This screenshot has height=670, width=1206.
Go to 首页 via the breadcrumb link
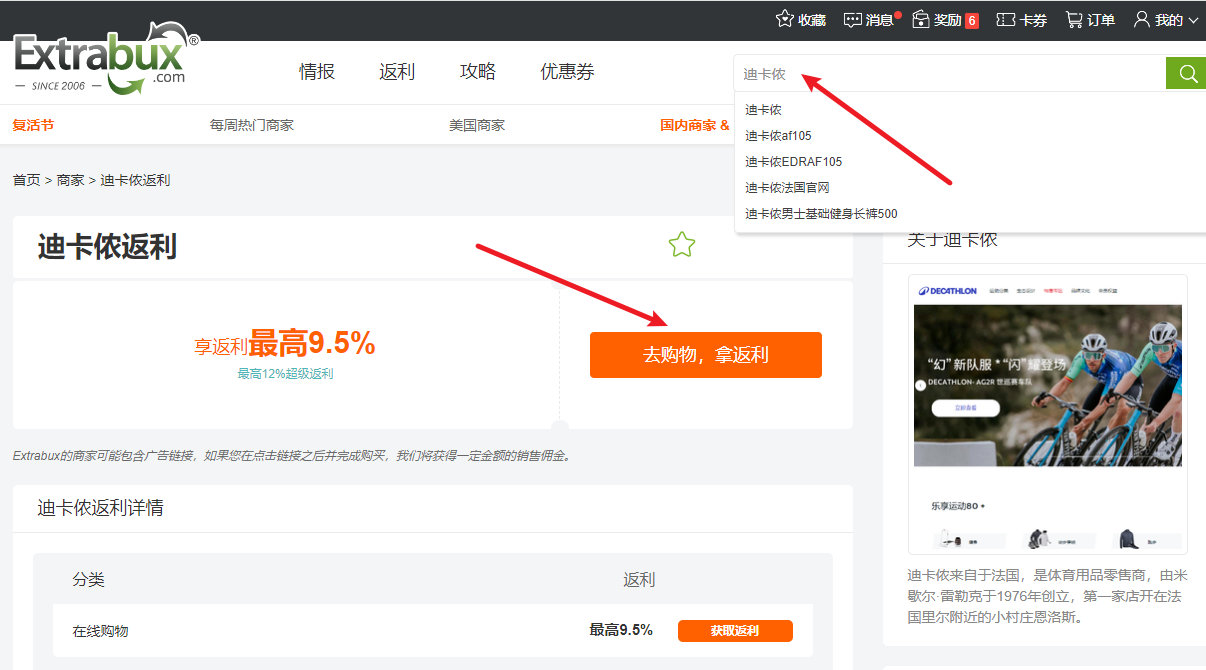pyautogui.click(x=27, y=179)
